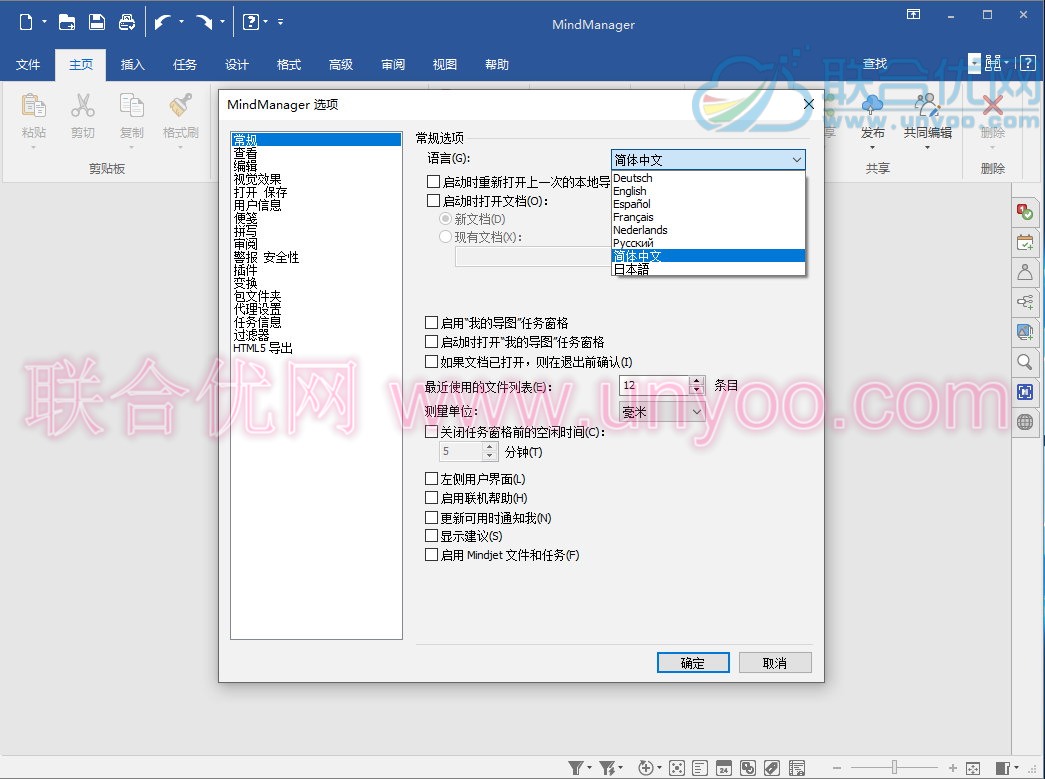Enable Mindjet files and tasks checkbox
Image resolution: width=1045 pixels, height=779 pixels.
(431, 554)
